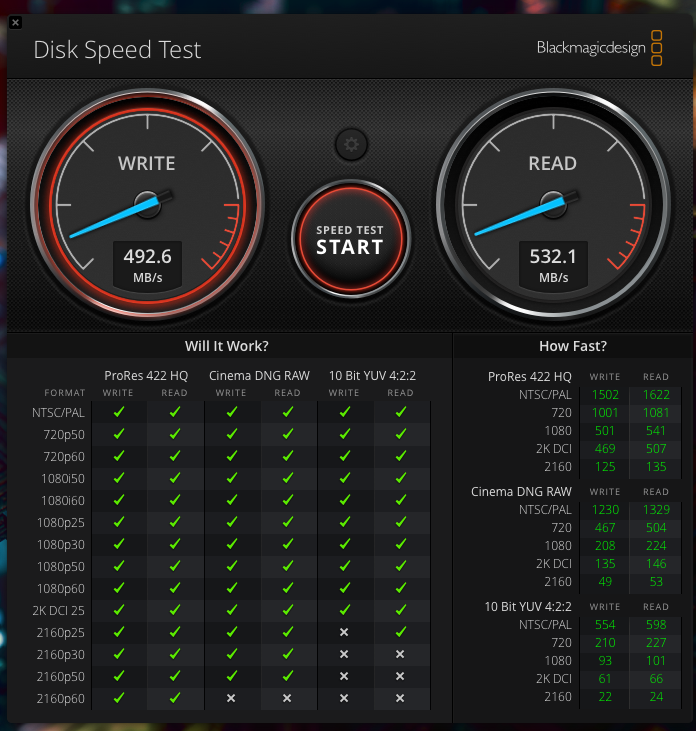The image size is (696, 731).
Task: Click the 2160p60 Cinema DNG RAW write cross
Action: click(x=231, y=698)
